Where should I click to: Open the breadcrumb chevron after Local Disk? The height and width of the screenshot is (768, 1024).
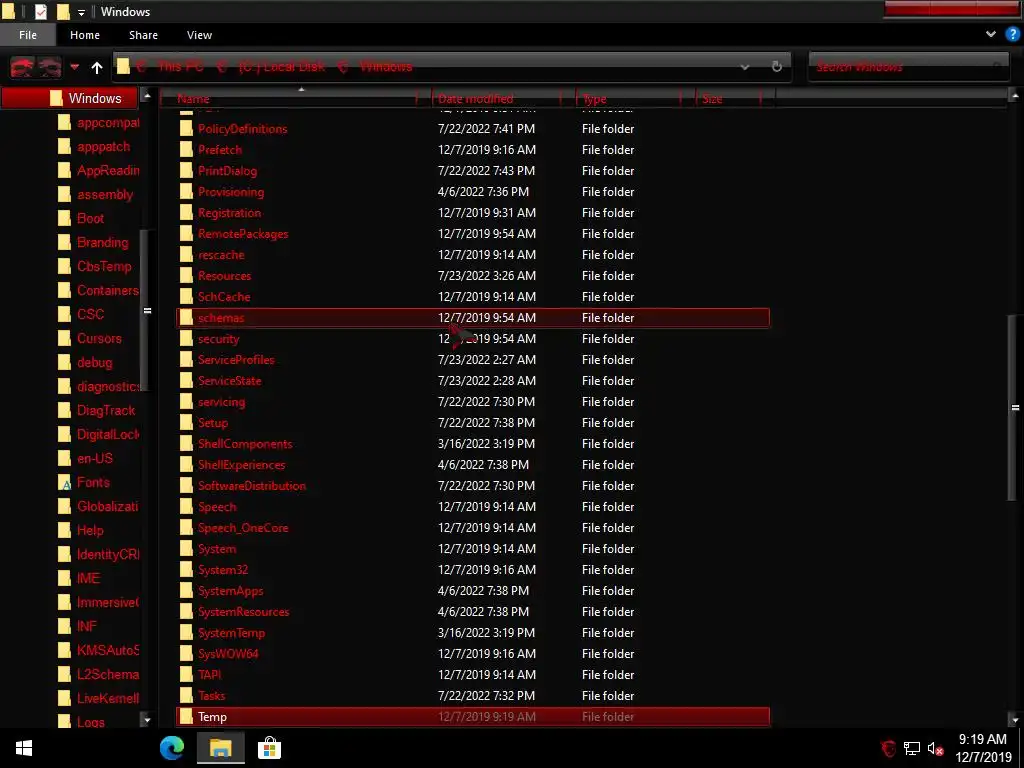pos(343,67)
